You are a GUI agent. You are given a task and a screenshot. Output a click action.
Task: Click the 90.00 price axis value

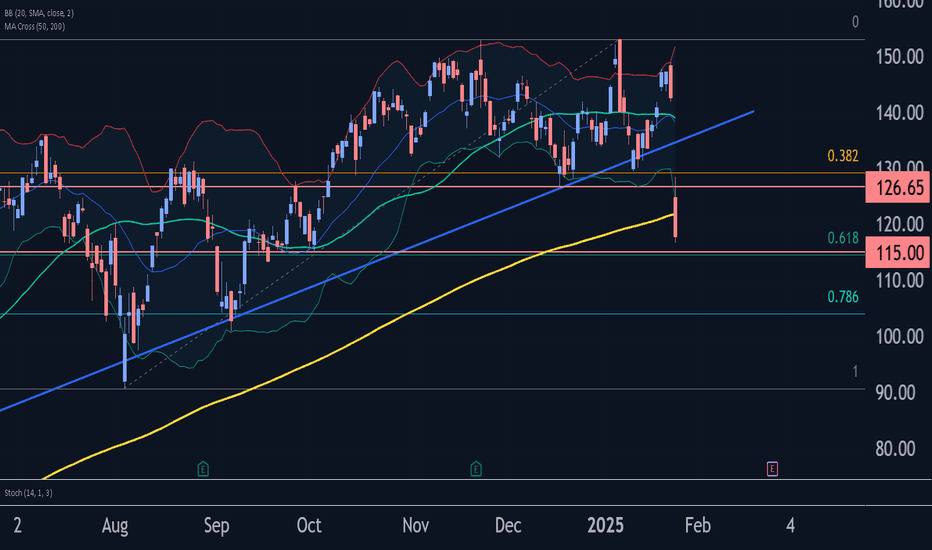click(x=895, y=392)
